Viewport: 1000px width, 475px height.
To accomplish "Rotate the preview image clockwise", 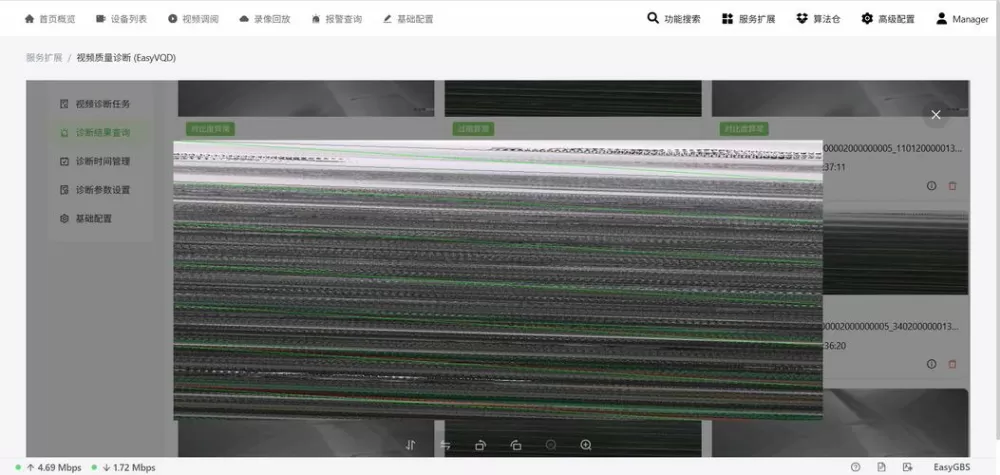I will click(x=480, y=445).
